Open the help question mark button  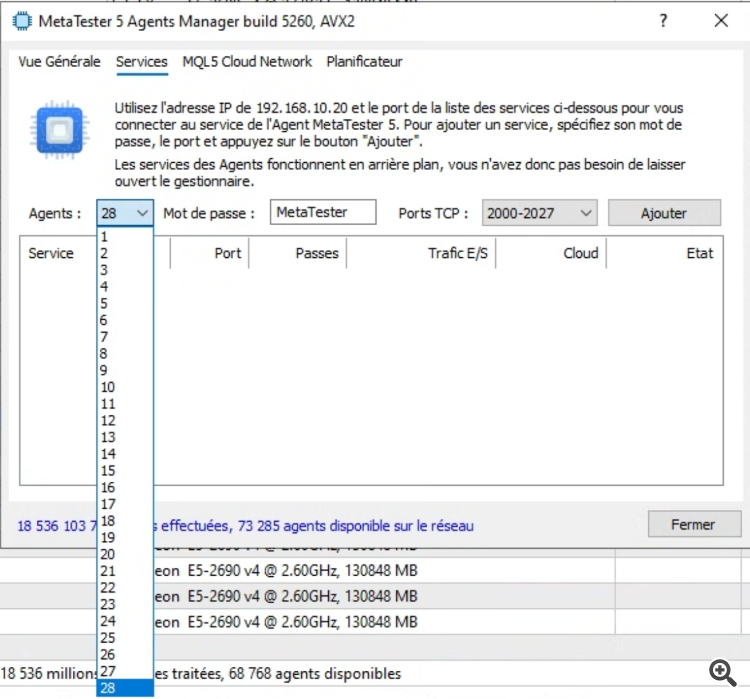(x=663, y=21)
